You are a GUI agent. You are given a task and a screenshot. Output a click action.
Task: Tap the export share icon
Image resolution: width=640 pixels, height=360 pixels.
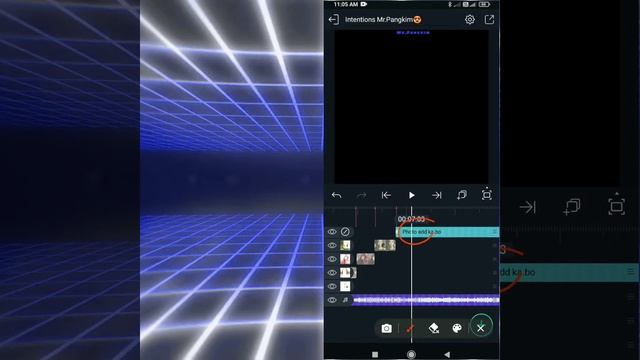tap(489, 20)
